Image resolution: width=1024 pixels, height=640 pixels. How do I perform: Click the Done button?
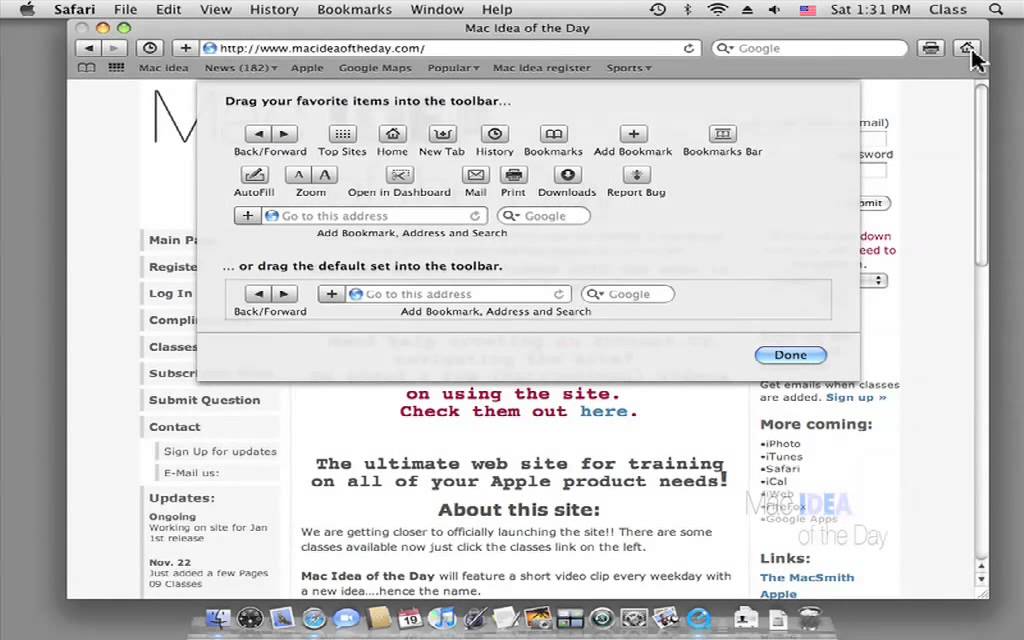791,355
